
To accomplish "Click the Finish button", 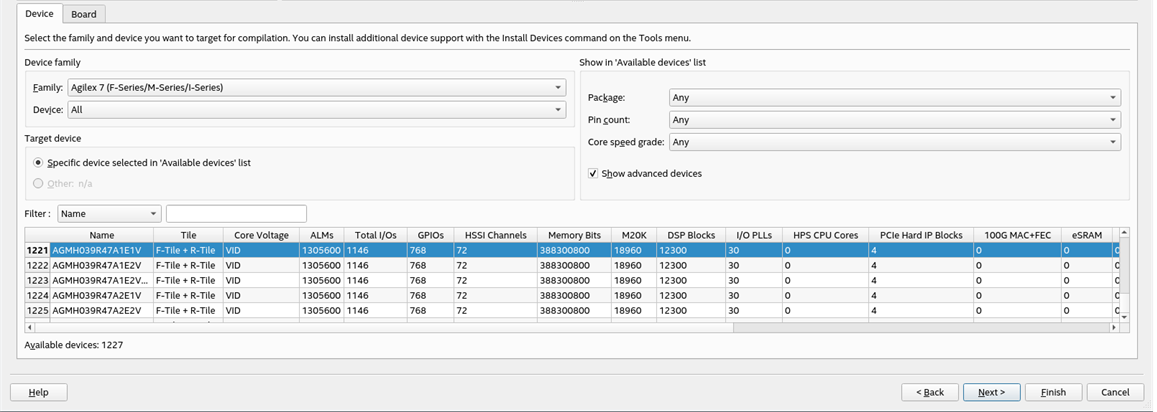I will (x=1052, y=392).
